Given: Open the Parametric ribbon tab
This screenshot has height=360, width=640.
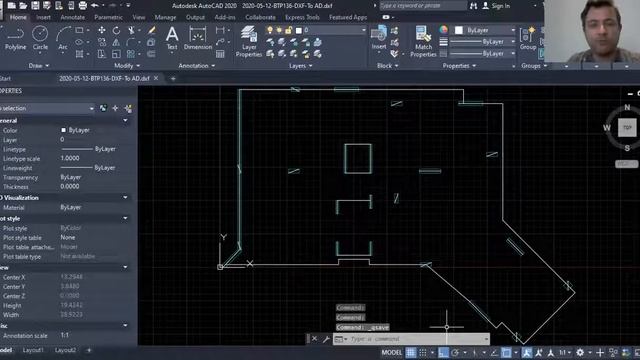Looking at the screenshot, I should [x=108, y=17].
